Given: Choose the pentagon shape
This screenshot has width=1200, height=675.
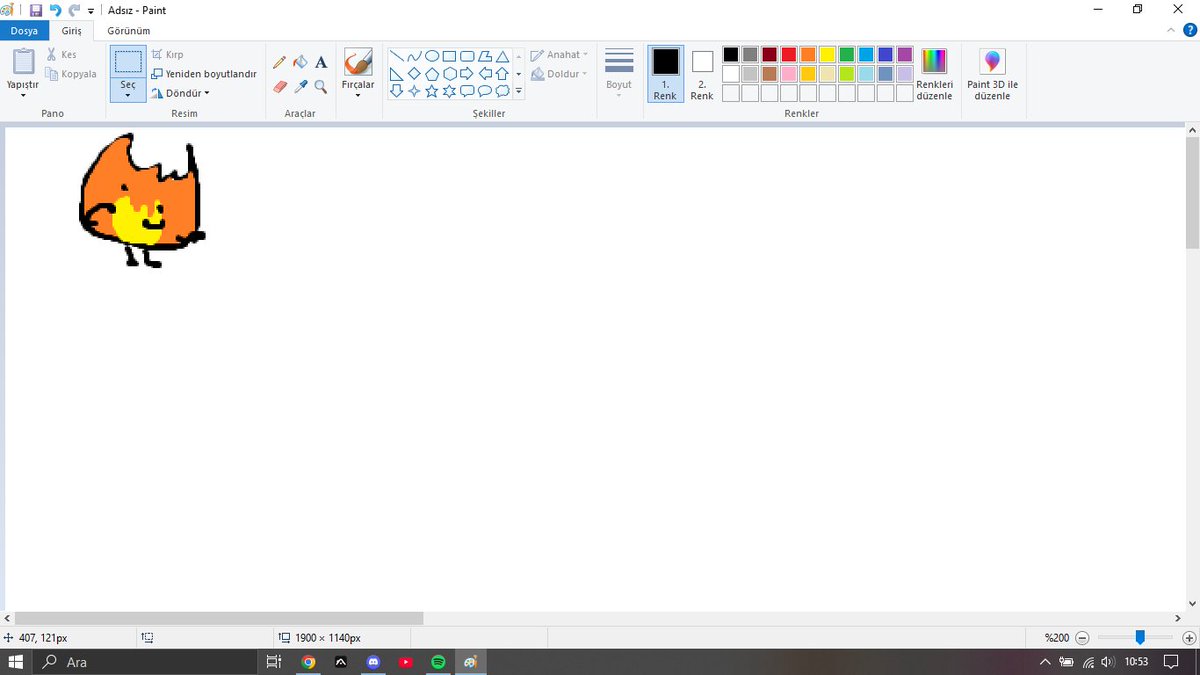Looking at the screenshot, I should [432, 74].
